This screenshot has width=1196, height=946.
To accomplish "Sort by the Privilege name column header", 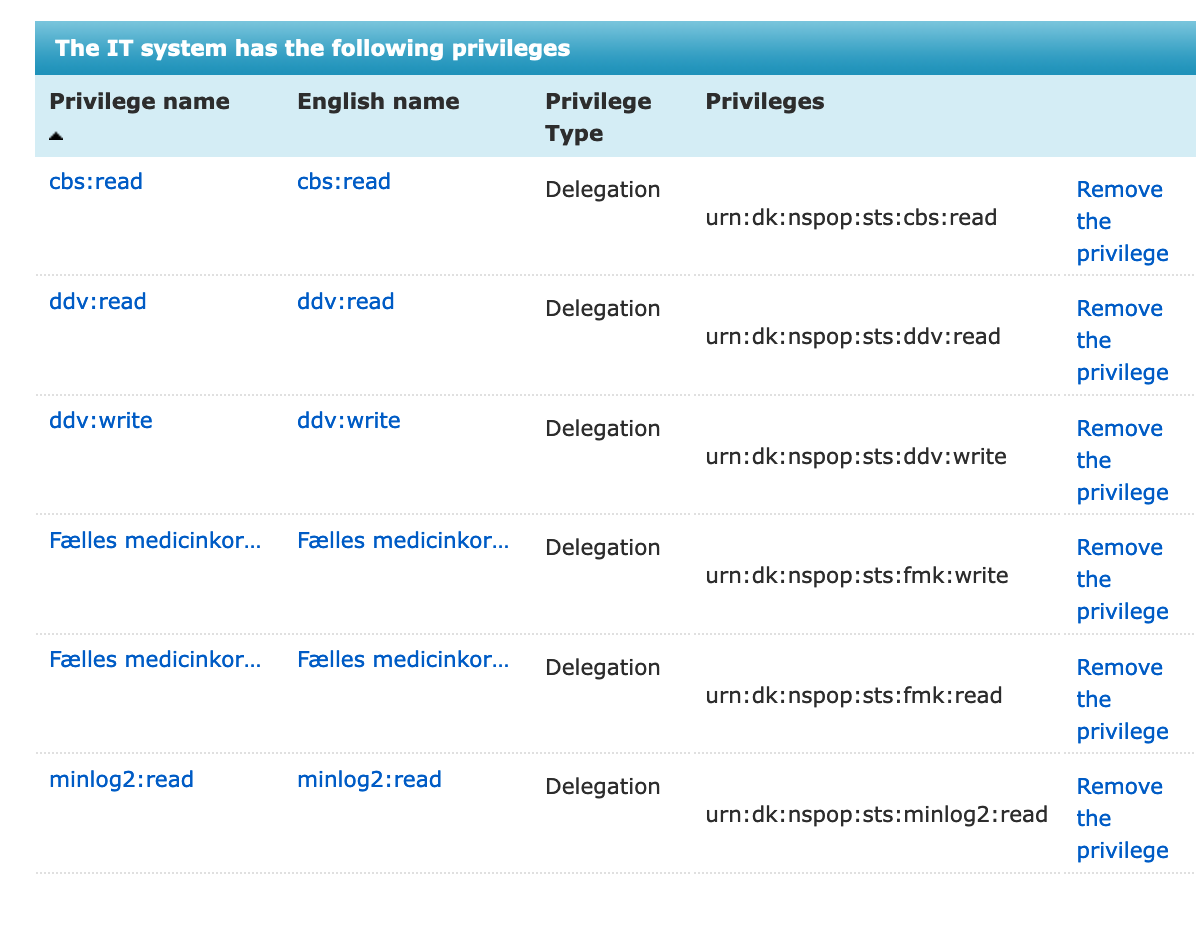I will coord(139,102).
